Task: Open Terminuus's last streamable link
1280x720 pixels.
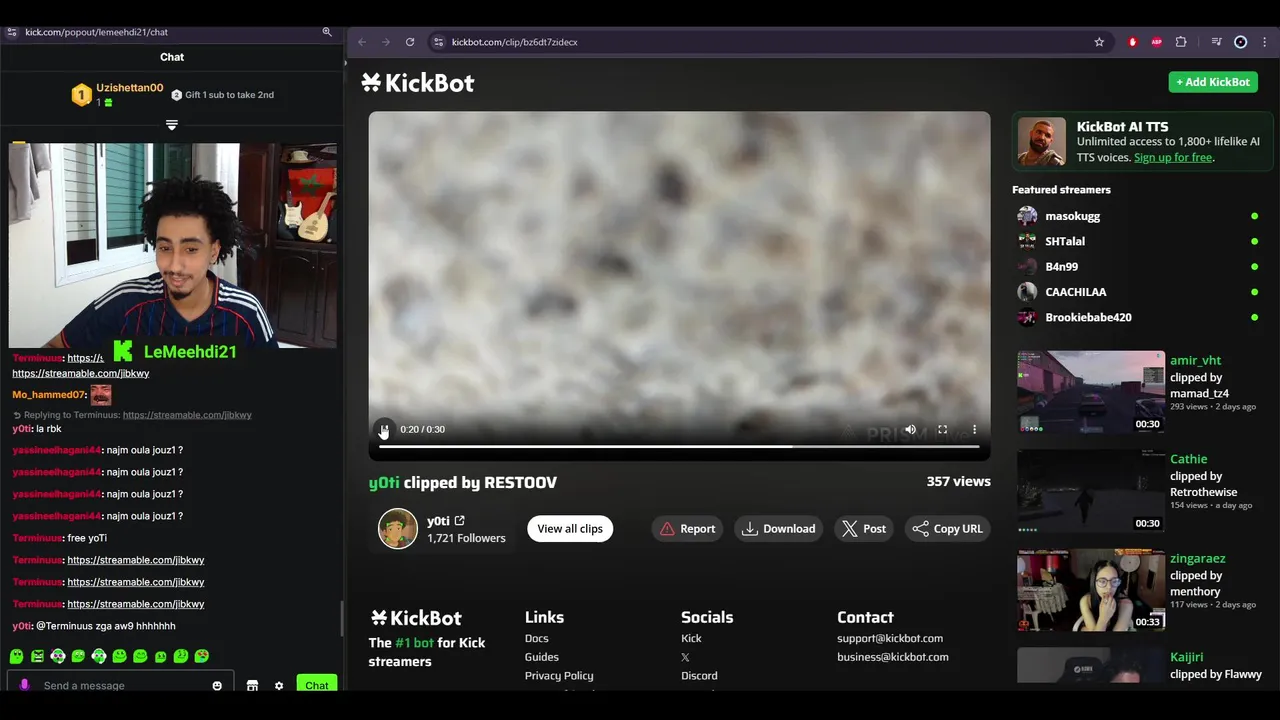Action: click(136, 604)
